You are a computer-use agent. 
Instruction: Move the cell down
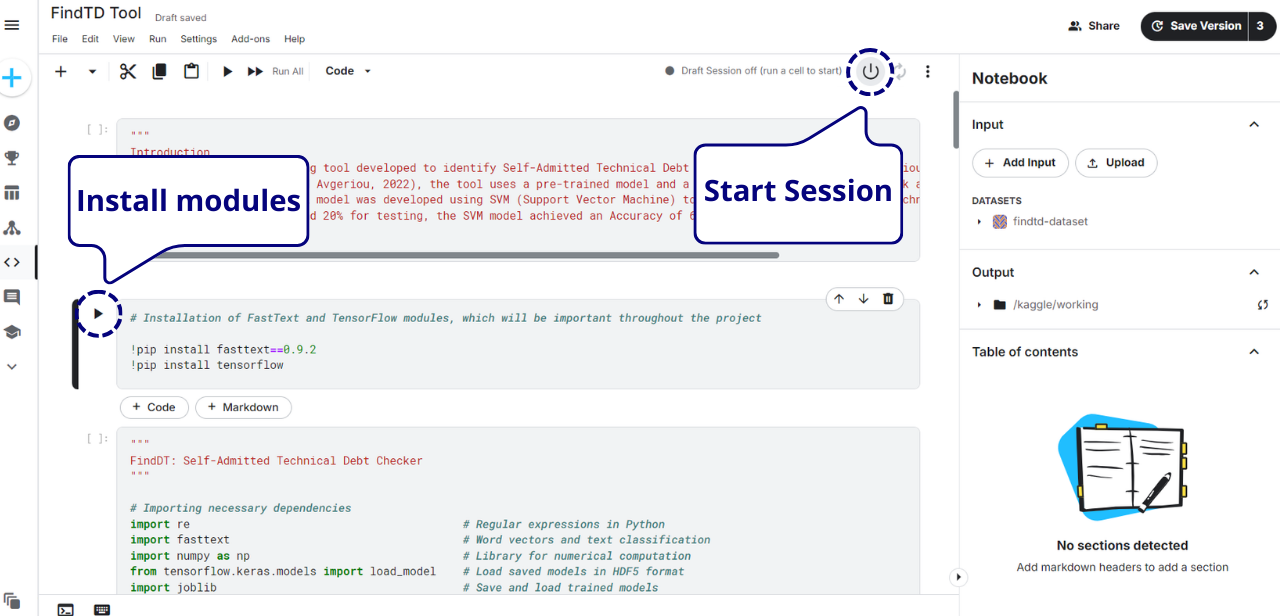point(863,299)
